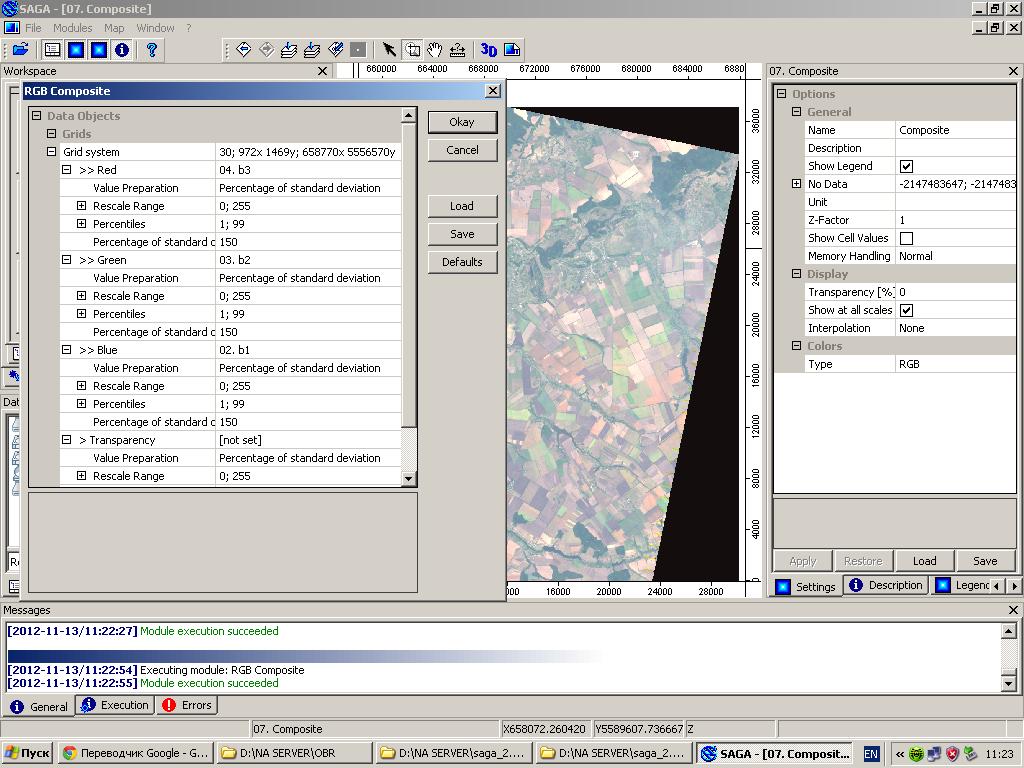Activate the pan hand tool
The height and width of the screenshot is (768, 1024).
[435, 50]
